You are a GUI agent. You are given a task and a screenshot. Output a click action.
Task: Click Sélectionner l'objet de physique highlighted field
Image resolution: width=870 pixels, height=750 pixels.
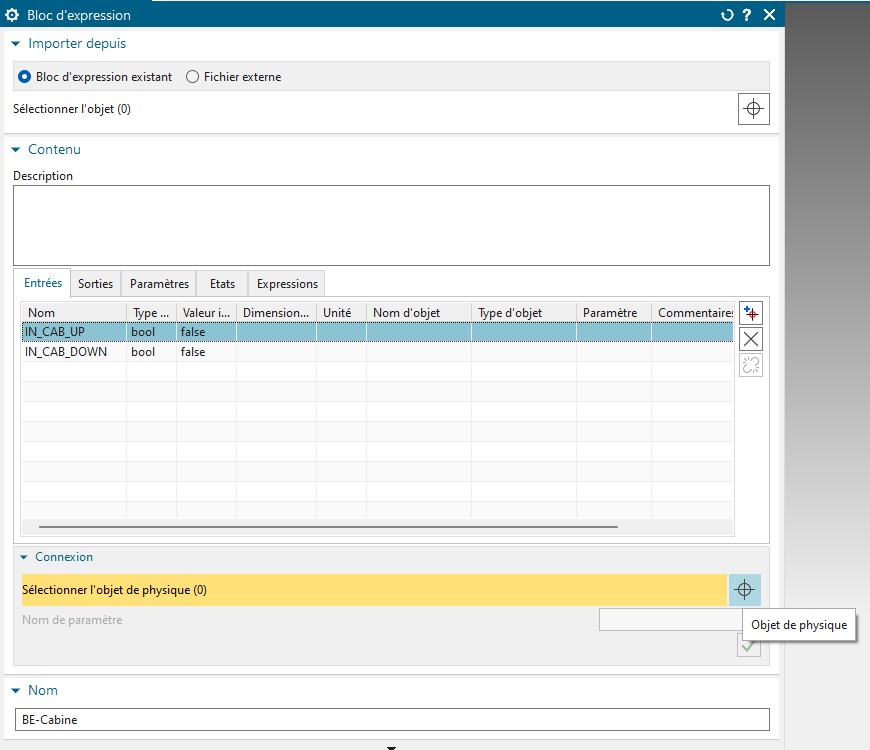[374, 590]
